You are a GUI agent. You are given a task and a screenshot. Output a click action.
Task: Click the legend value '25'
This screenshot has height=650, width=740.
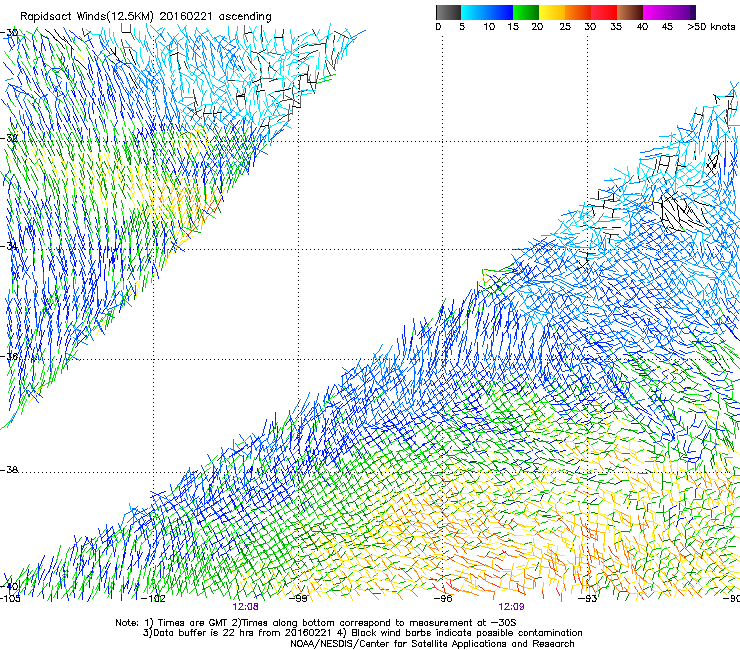pyautogui.click(x=565, y=27)
